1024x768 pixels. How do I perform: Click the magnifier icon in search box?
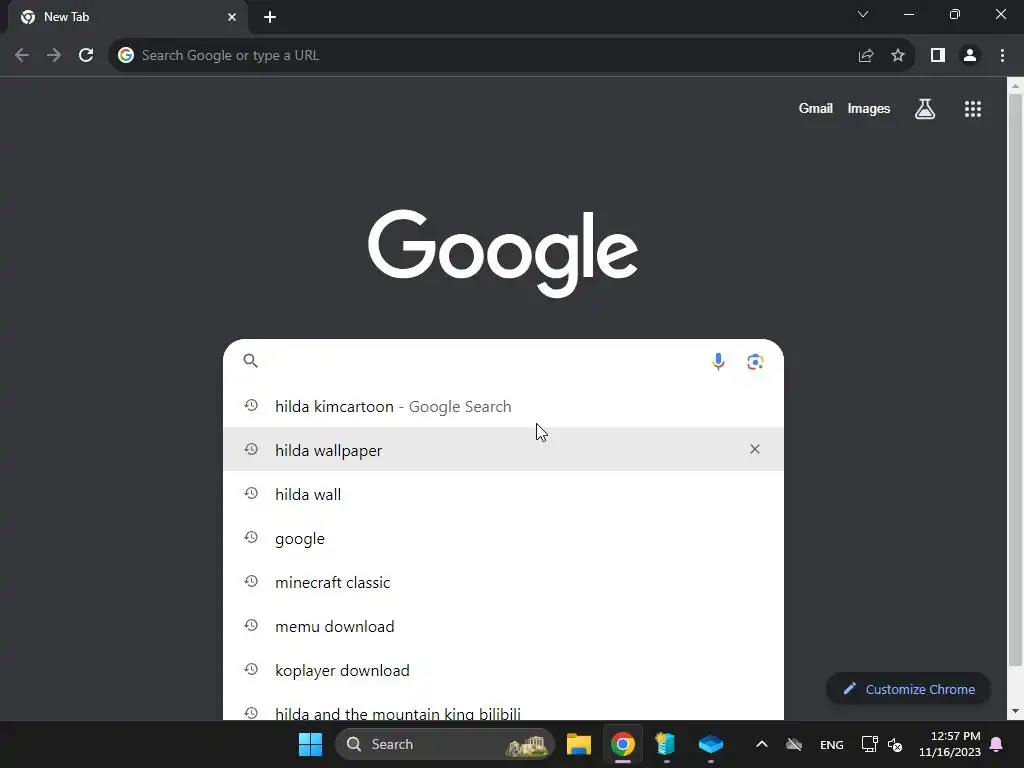coord(251,360)
